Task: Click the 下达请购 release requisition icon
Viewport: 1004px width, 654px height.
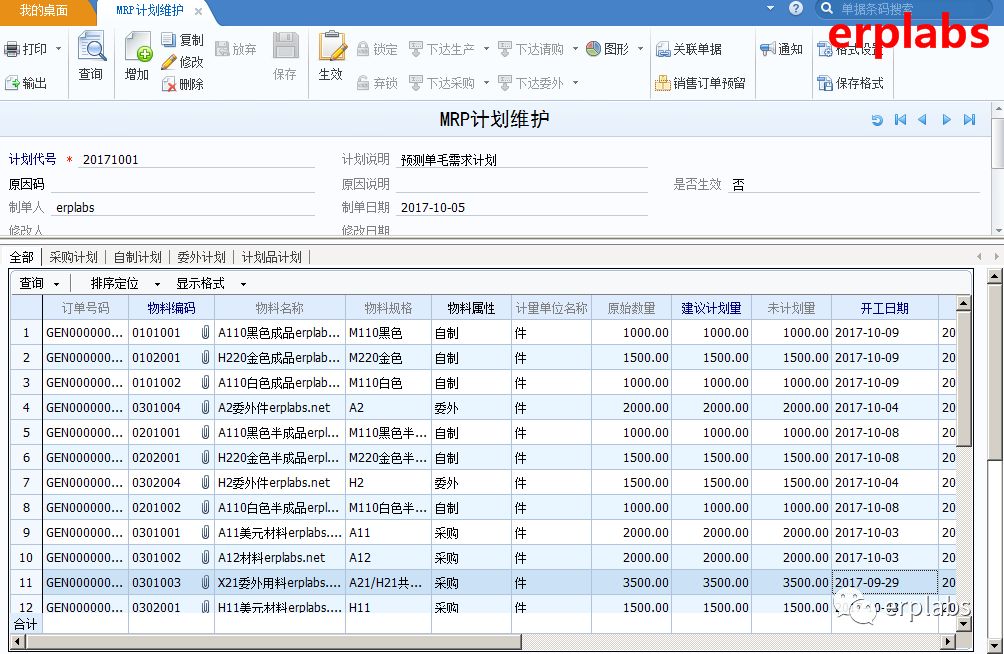Action: coord(505,49)
